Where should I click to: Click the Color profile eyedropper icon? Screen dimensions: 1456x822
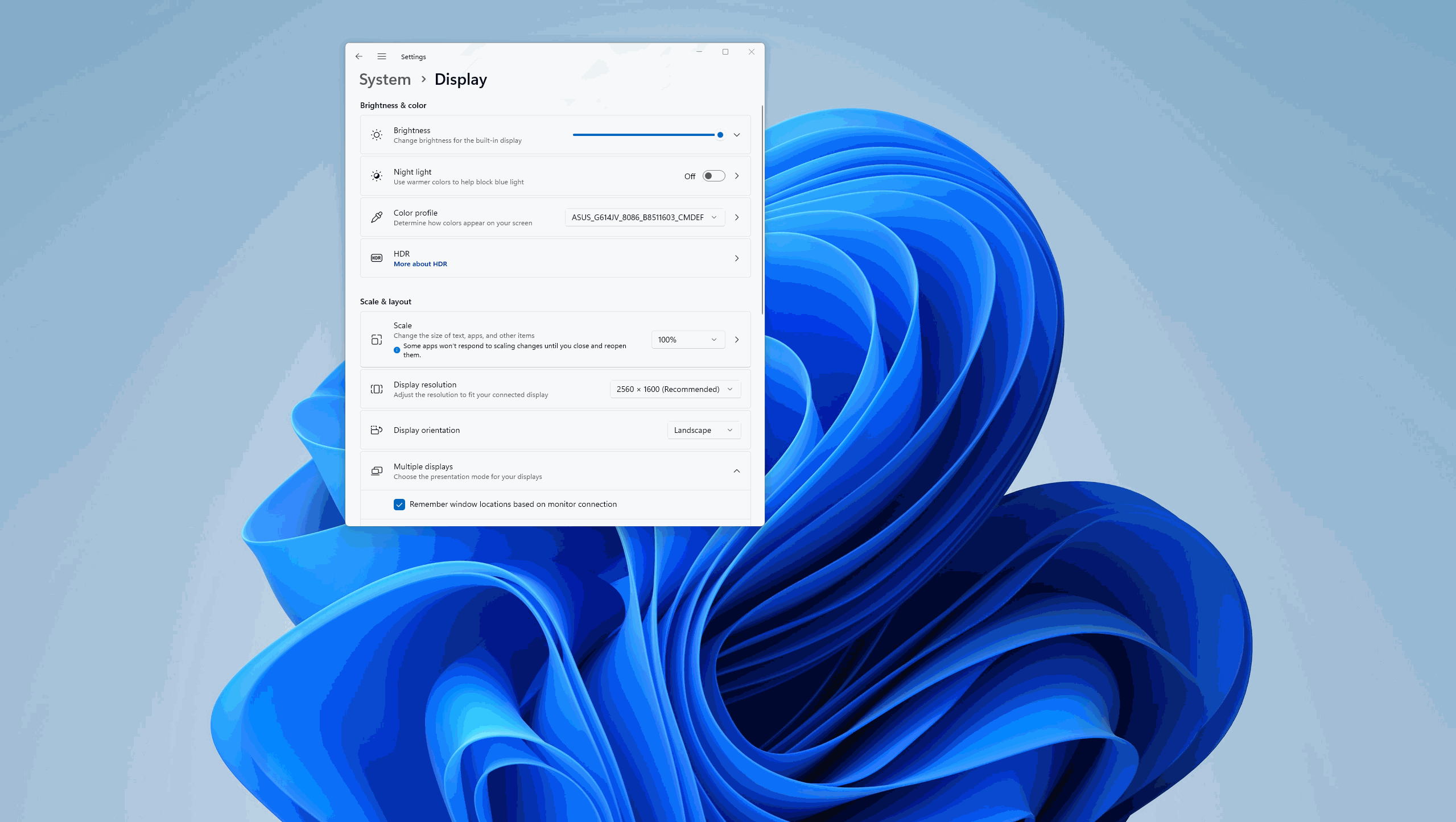tap(377, 217)
